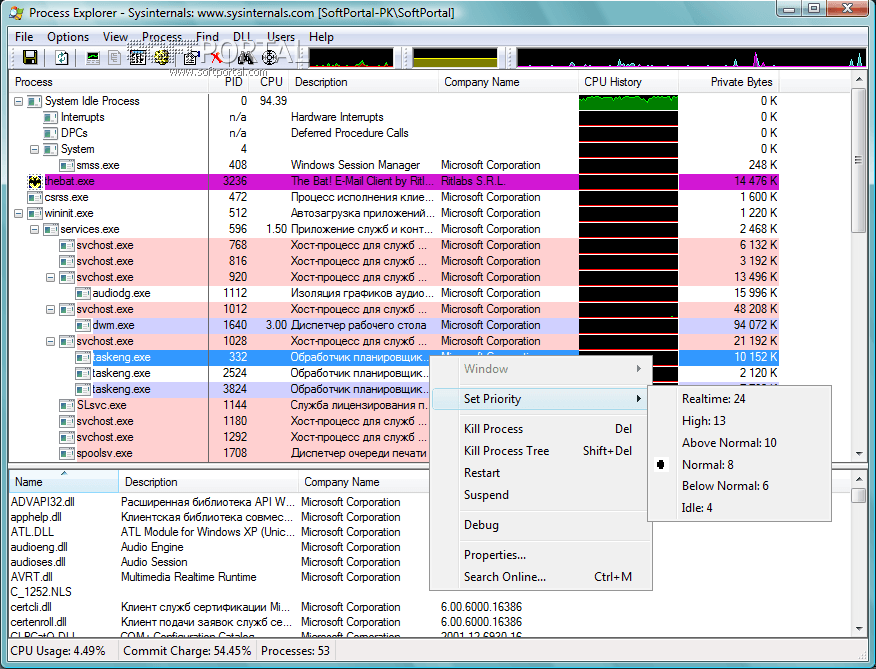Click Suspend in the context menu

tap(486, 495)
